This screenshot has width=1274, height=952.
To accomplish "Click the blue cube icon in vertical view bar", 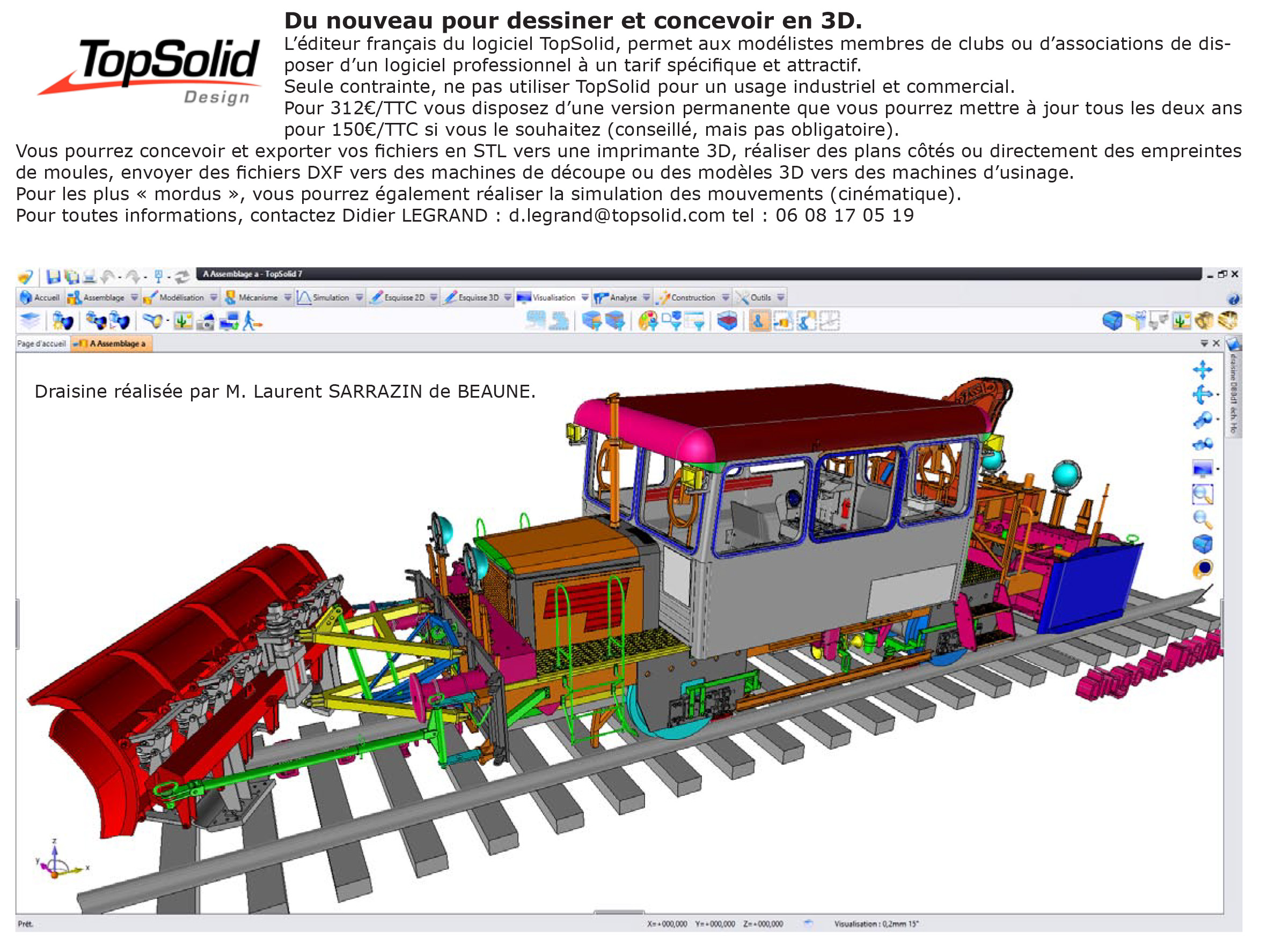I will pyautogui.click(x=1202, y=544).
